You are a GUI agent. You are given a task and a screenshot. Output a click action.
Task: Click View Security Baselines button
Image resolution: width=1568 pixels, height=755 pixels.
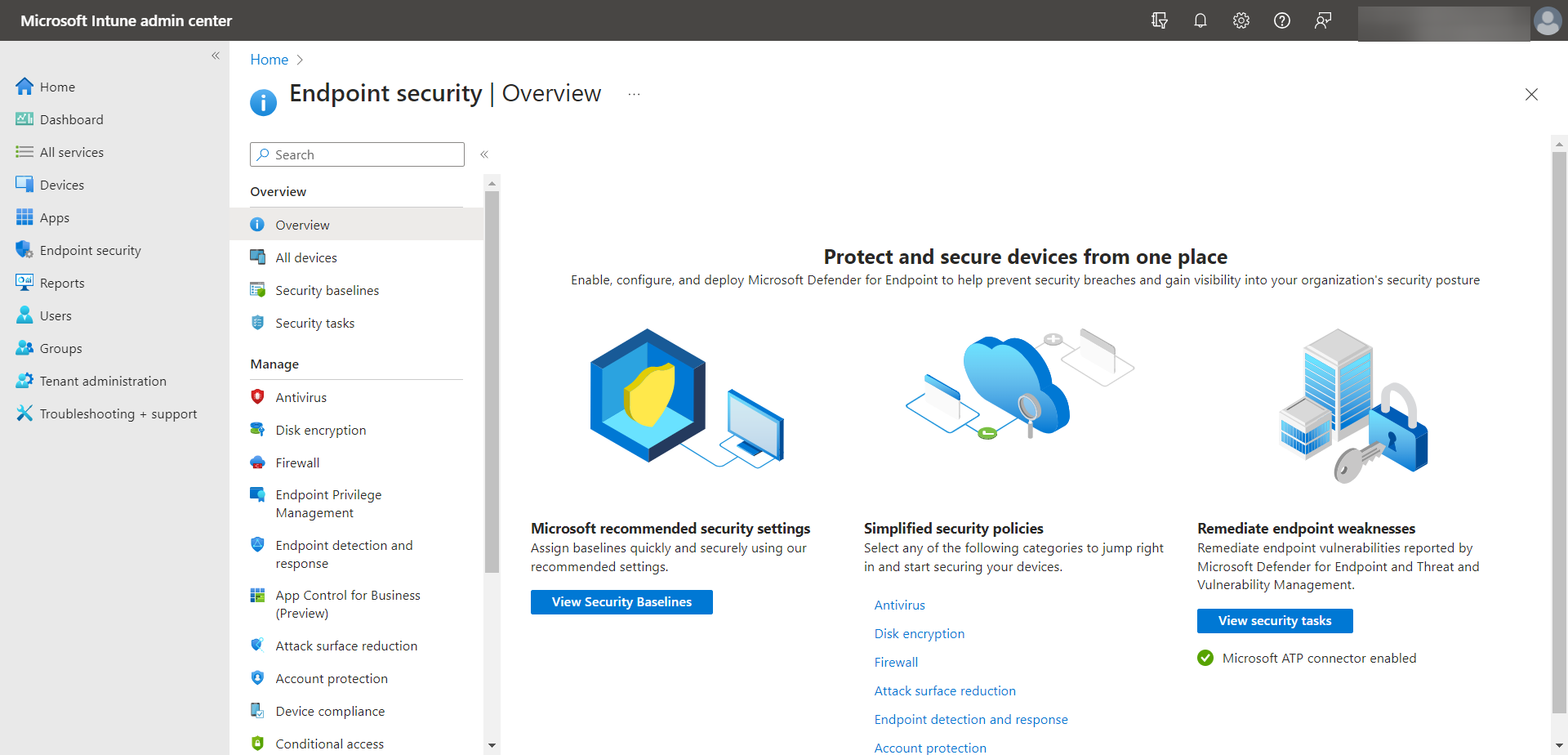pos(621,602)
